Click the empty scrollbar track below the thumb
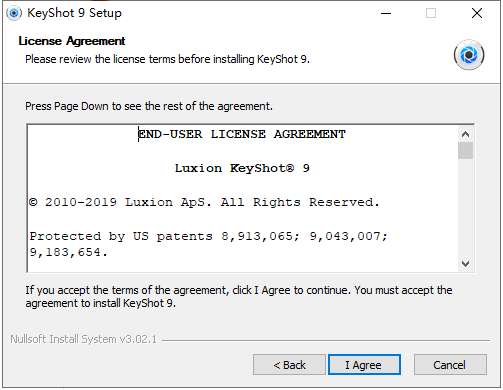The image size is (503, 390). (465, 208)
